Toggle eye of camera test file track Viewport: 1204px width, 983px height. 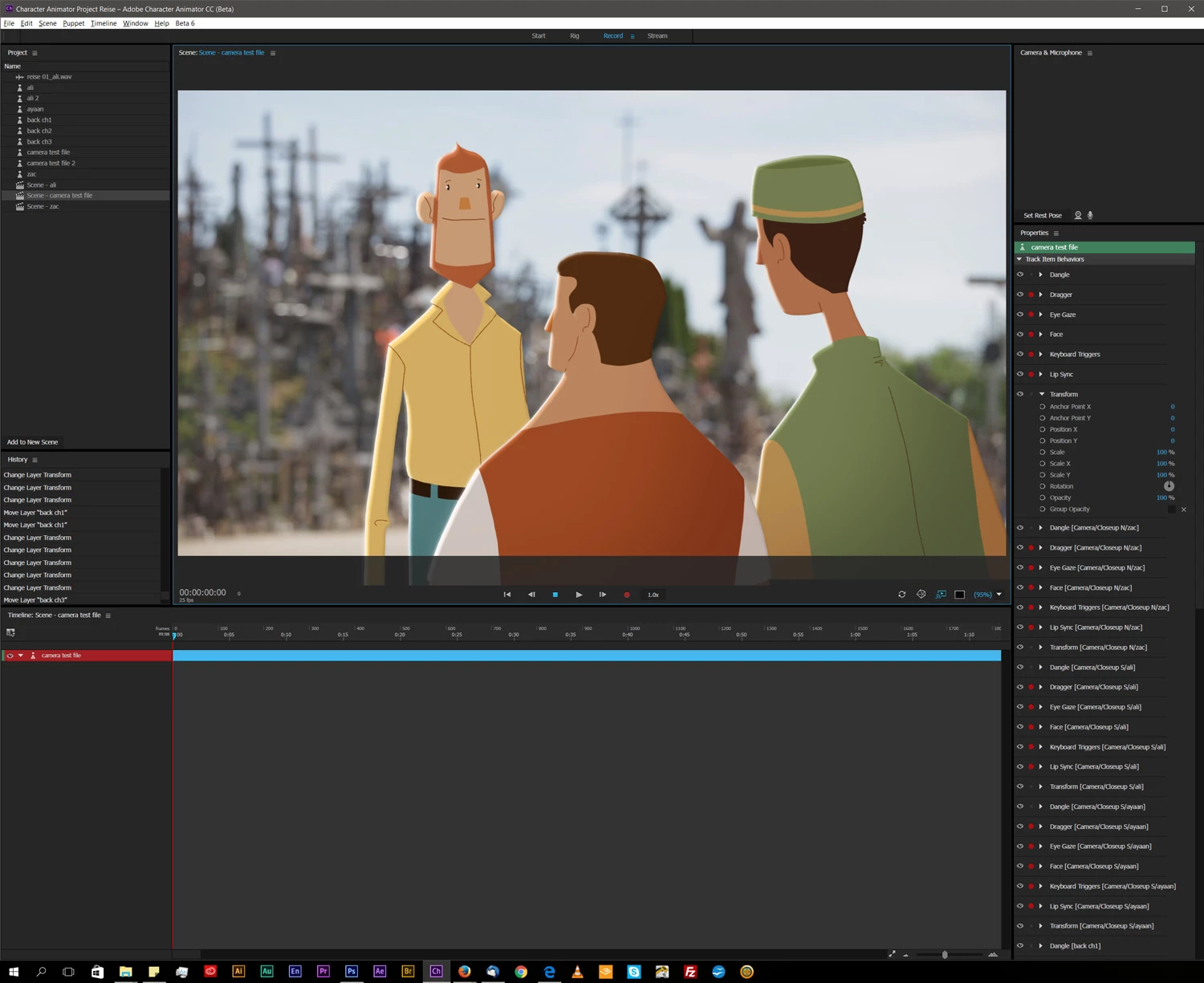point(10,656)
